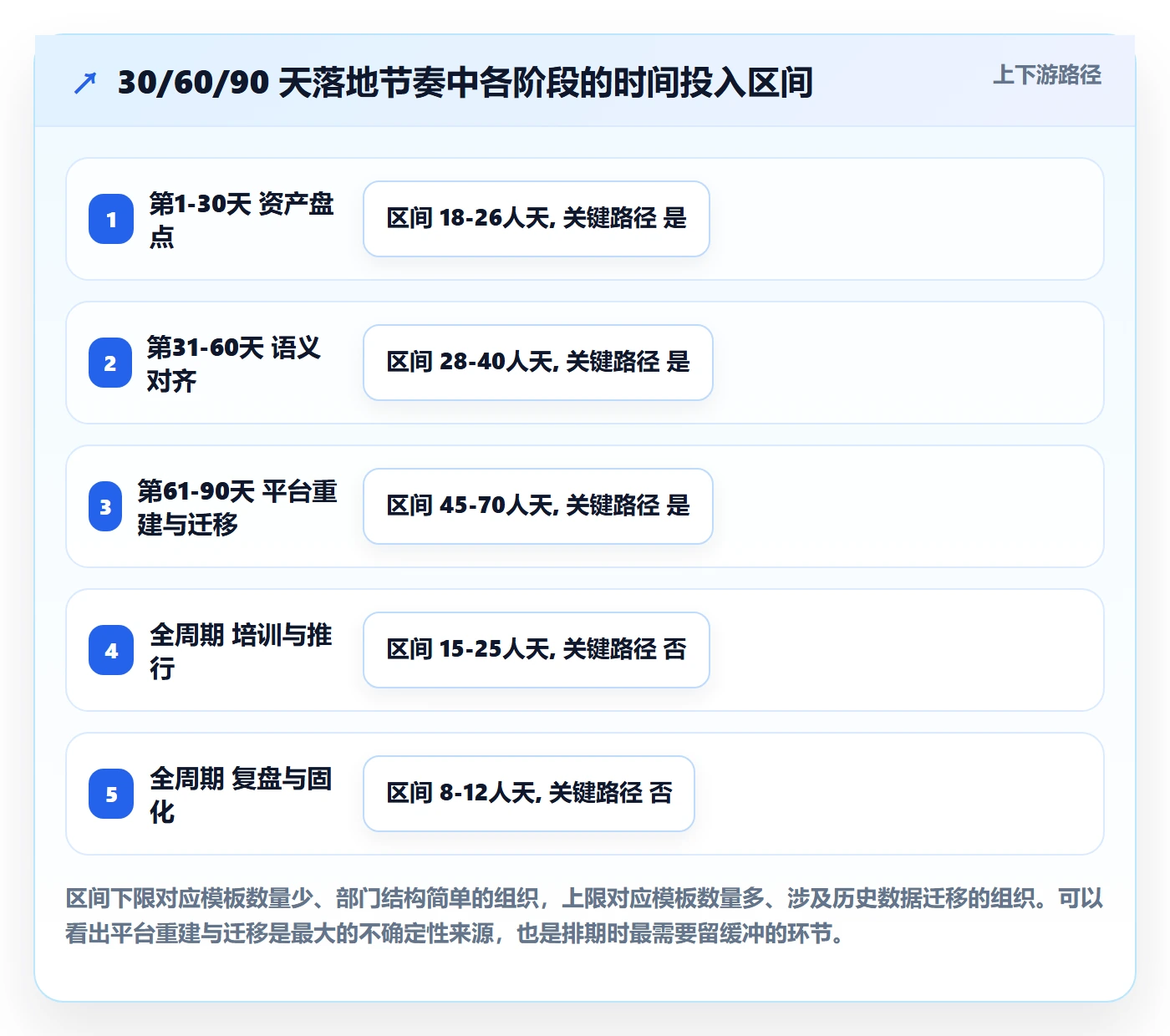Select the step 5 number badge

111,794
